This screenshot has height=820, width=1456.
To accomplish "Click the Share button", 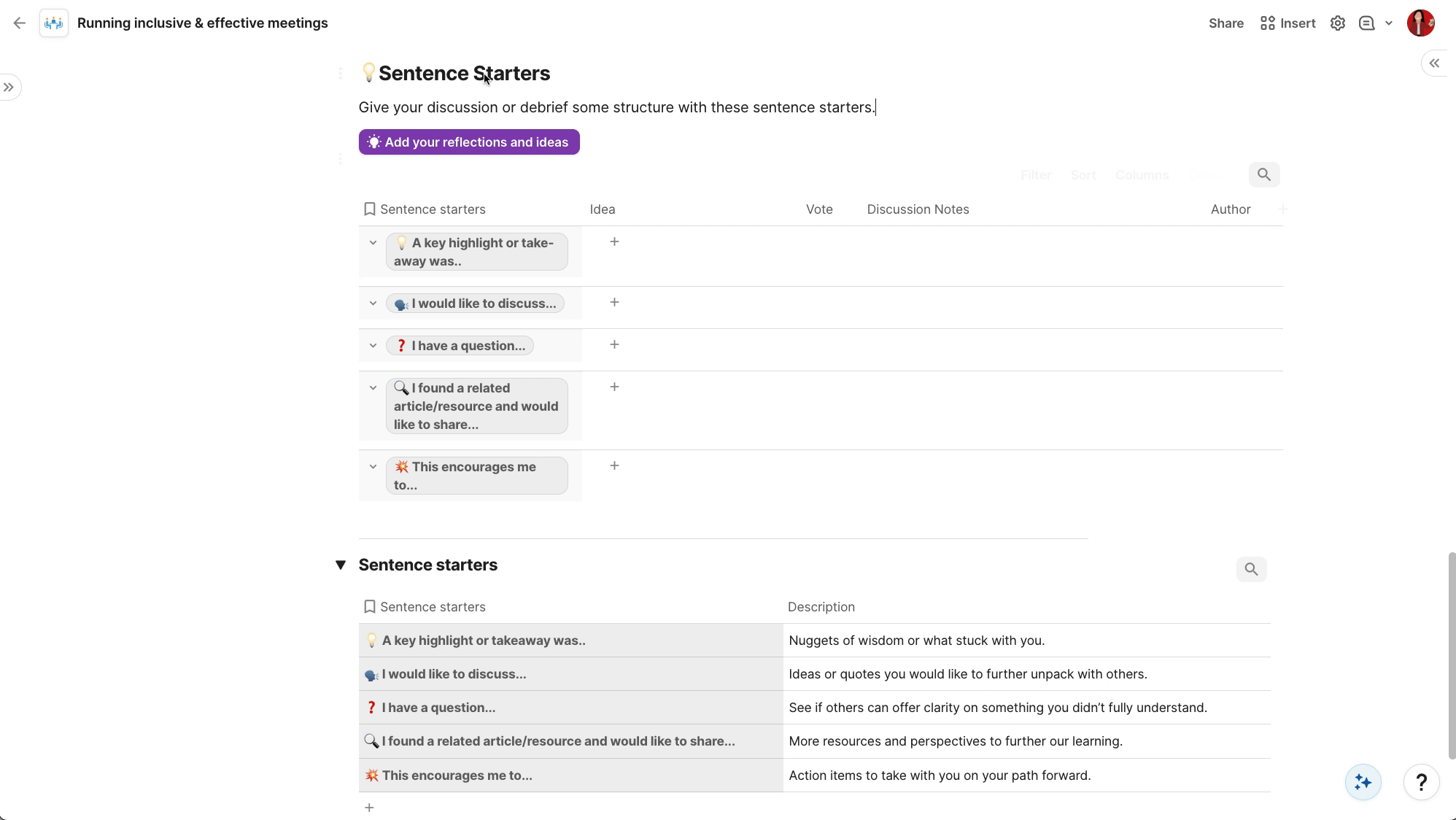I will point(1225,23).
